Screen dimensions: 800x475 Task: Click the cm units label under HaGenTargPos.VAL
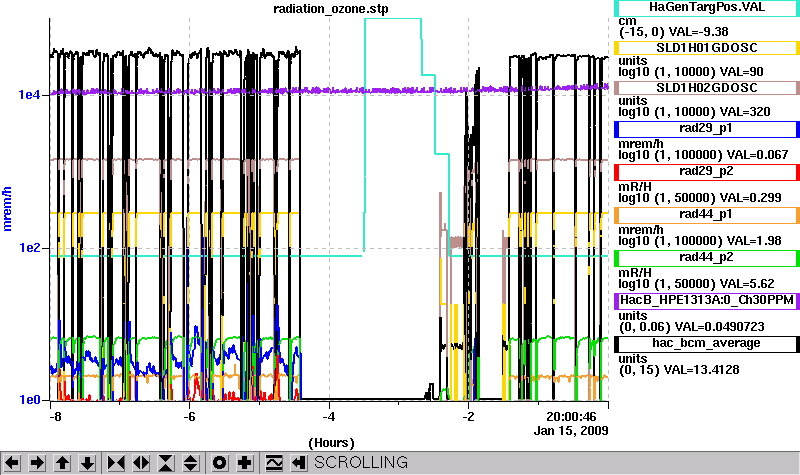[x=628, y=21]
